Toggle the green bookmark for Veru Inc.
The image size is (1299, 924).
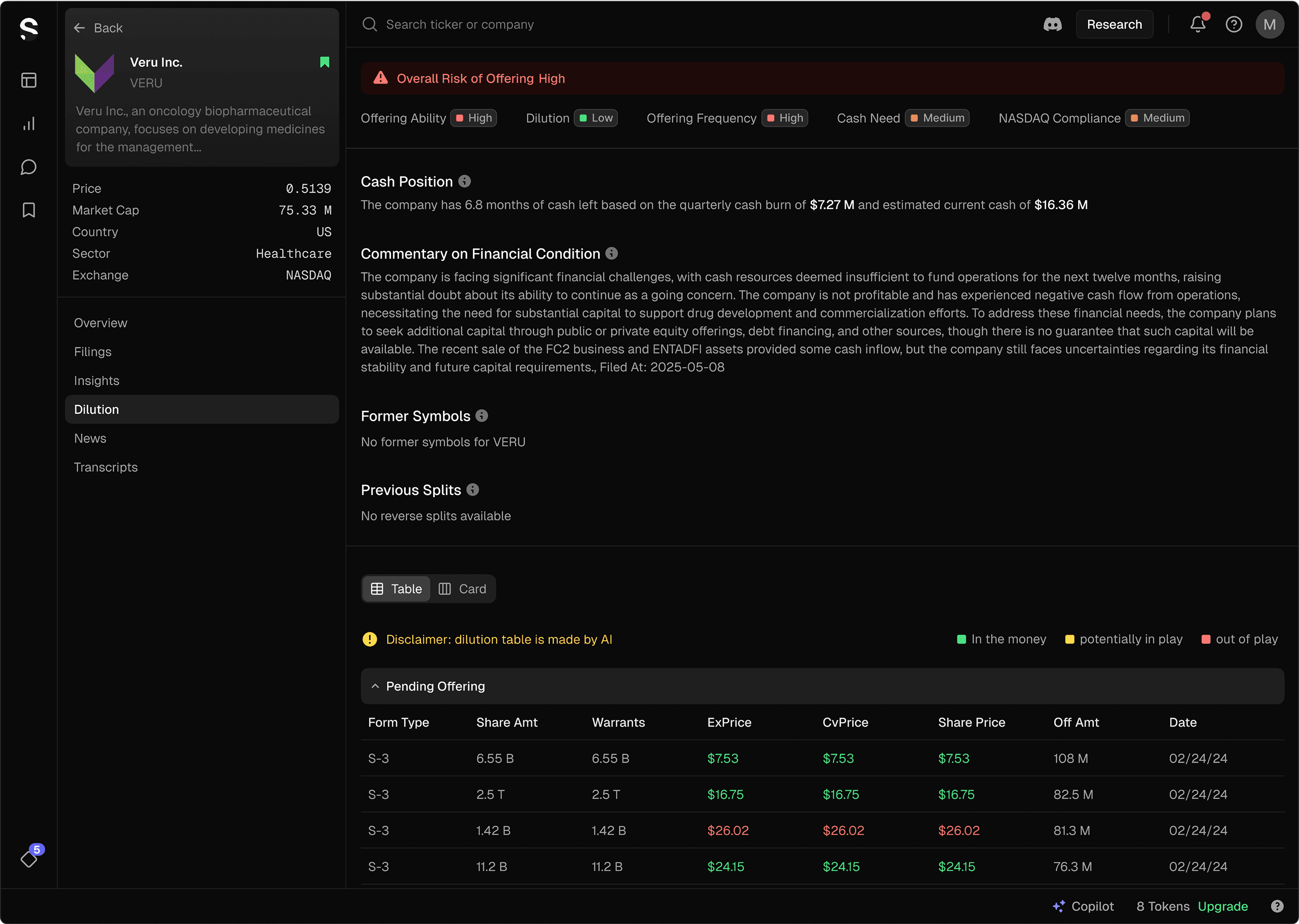pyautogui.click(x=324, y=62)
